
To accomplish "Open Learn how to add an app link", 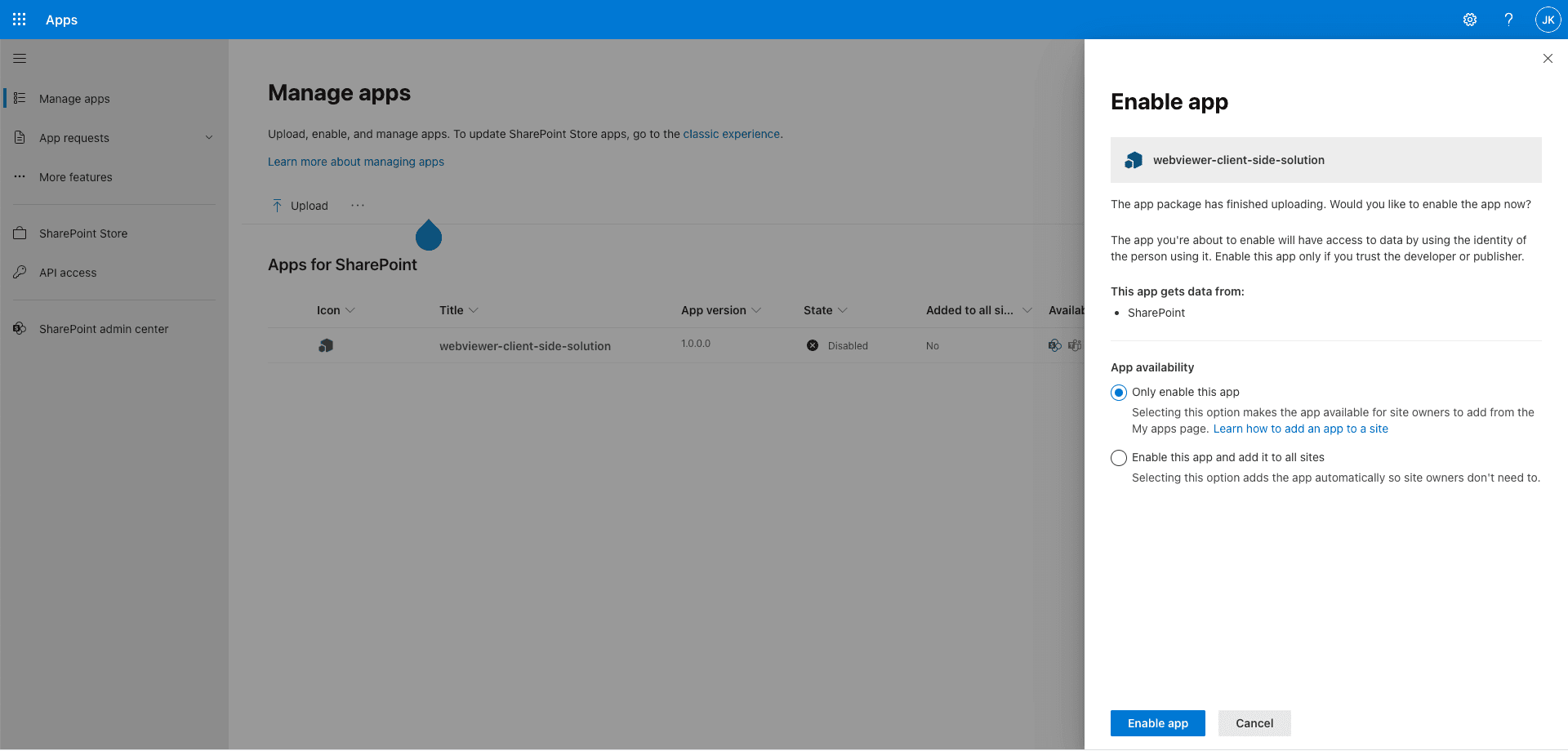I will 1300,429.
